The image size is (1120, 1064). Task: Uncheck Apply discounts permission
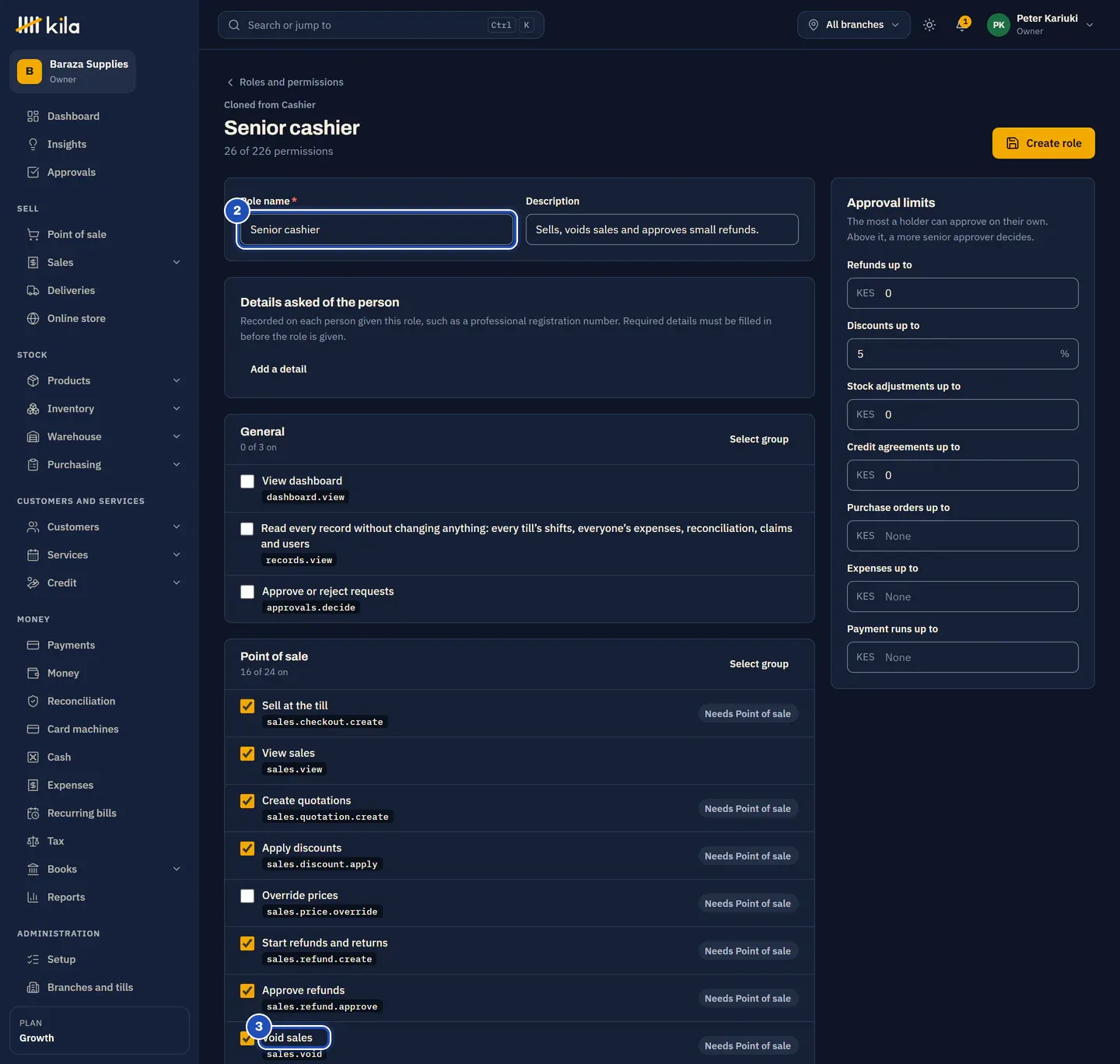coord(247,849)
